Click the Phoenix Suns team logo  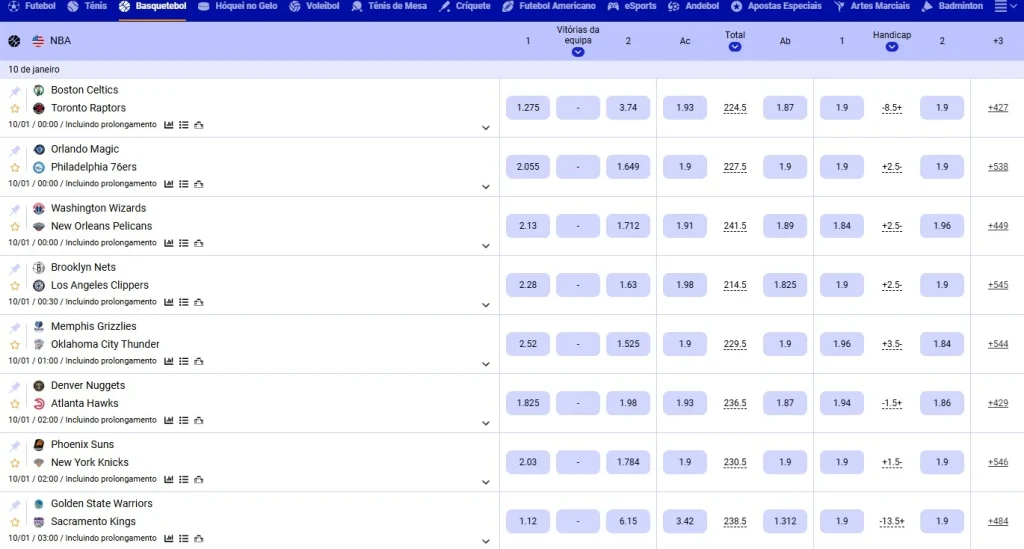tap(39, 445)
